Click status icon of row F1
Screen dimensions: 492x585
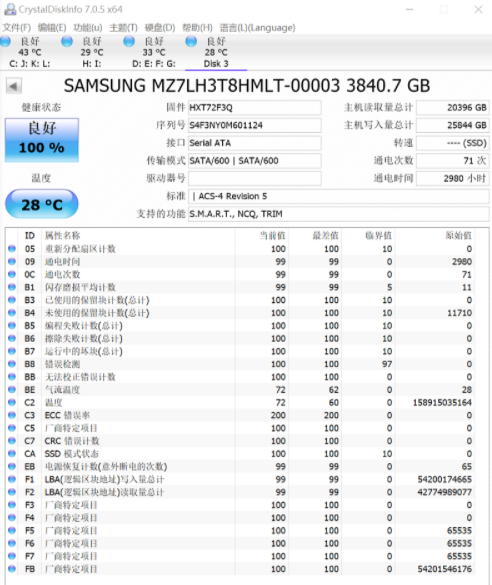tap(12, 479)
